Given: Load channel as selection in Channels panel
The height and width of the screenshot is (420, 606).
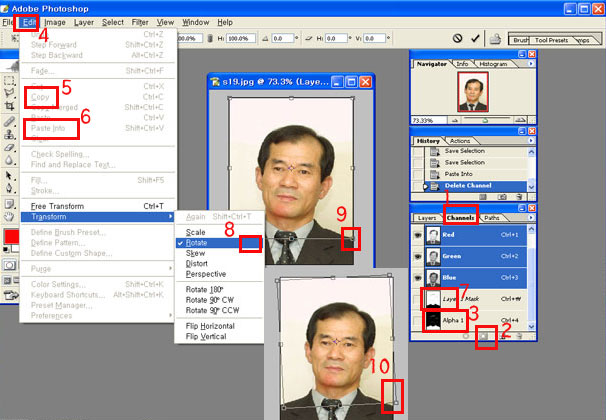Looking at the screenshot, I should coord(466,336).
